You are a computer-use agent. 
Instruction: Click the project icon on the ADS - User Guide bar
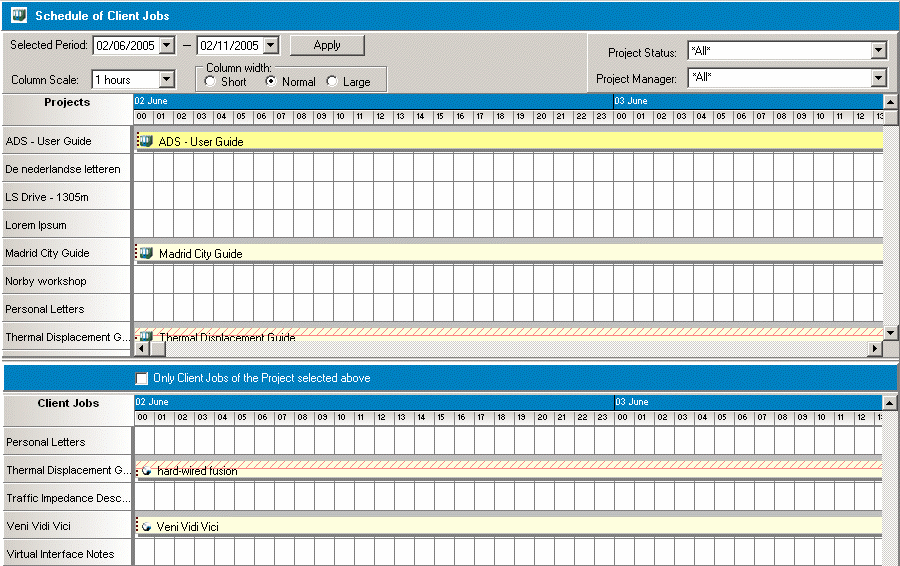[146, 141]
